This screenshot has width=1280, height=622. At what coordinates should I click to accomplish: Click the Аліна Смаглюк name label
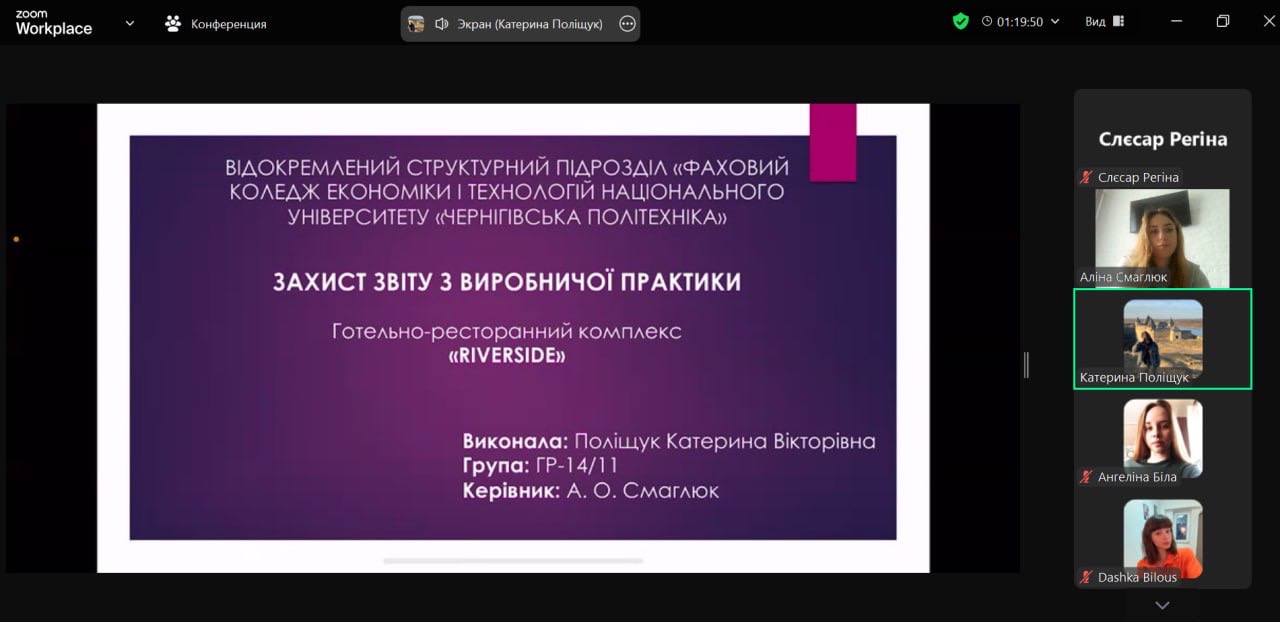click(1123, 277)
